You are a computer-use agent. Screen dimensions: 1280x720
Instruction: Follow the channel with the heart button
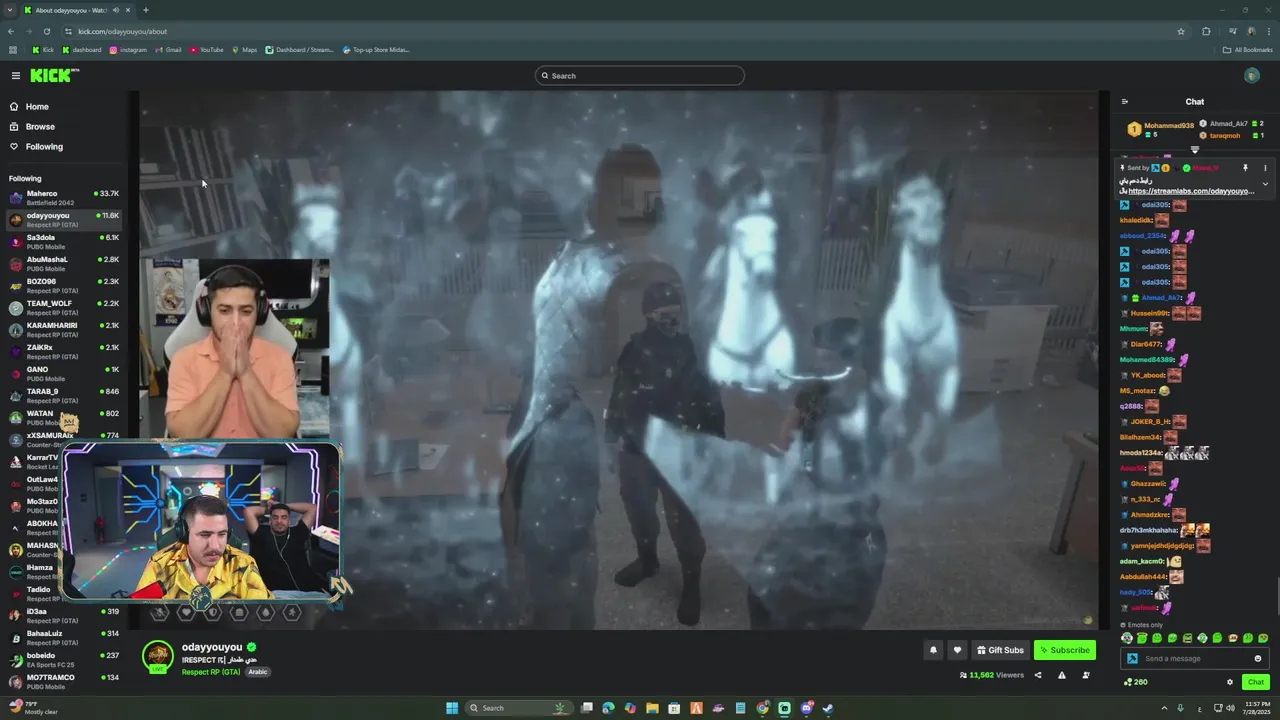point(957,650)
